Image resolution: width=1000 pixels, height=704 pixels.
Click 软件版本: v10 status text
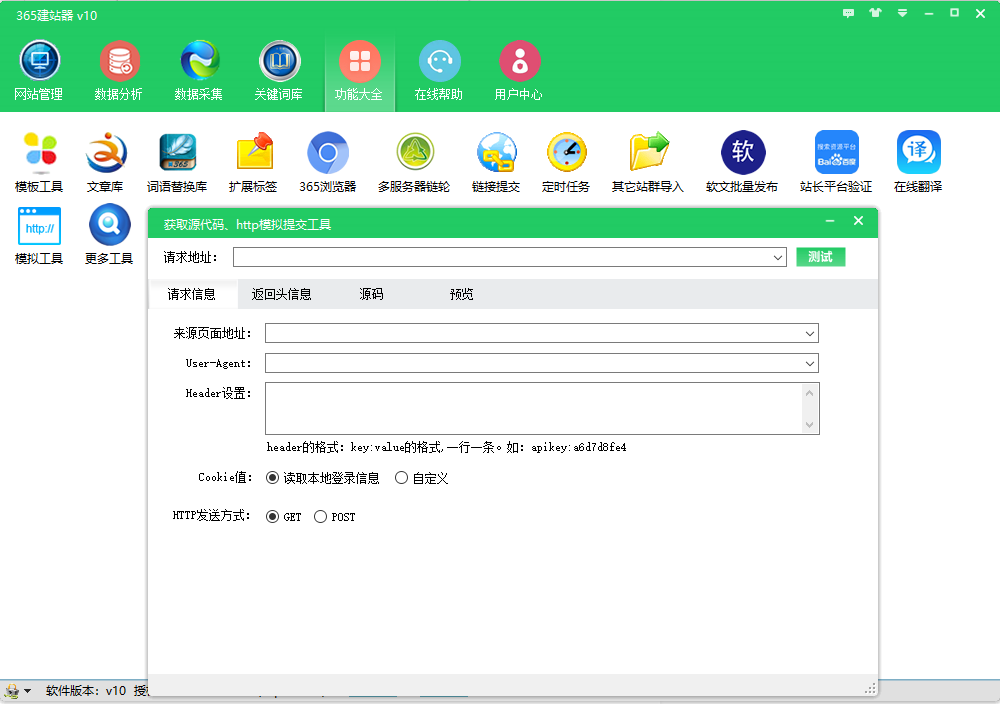click(86, 691)
